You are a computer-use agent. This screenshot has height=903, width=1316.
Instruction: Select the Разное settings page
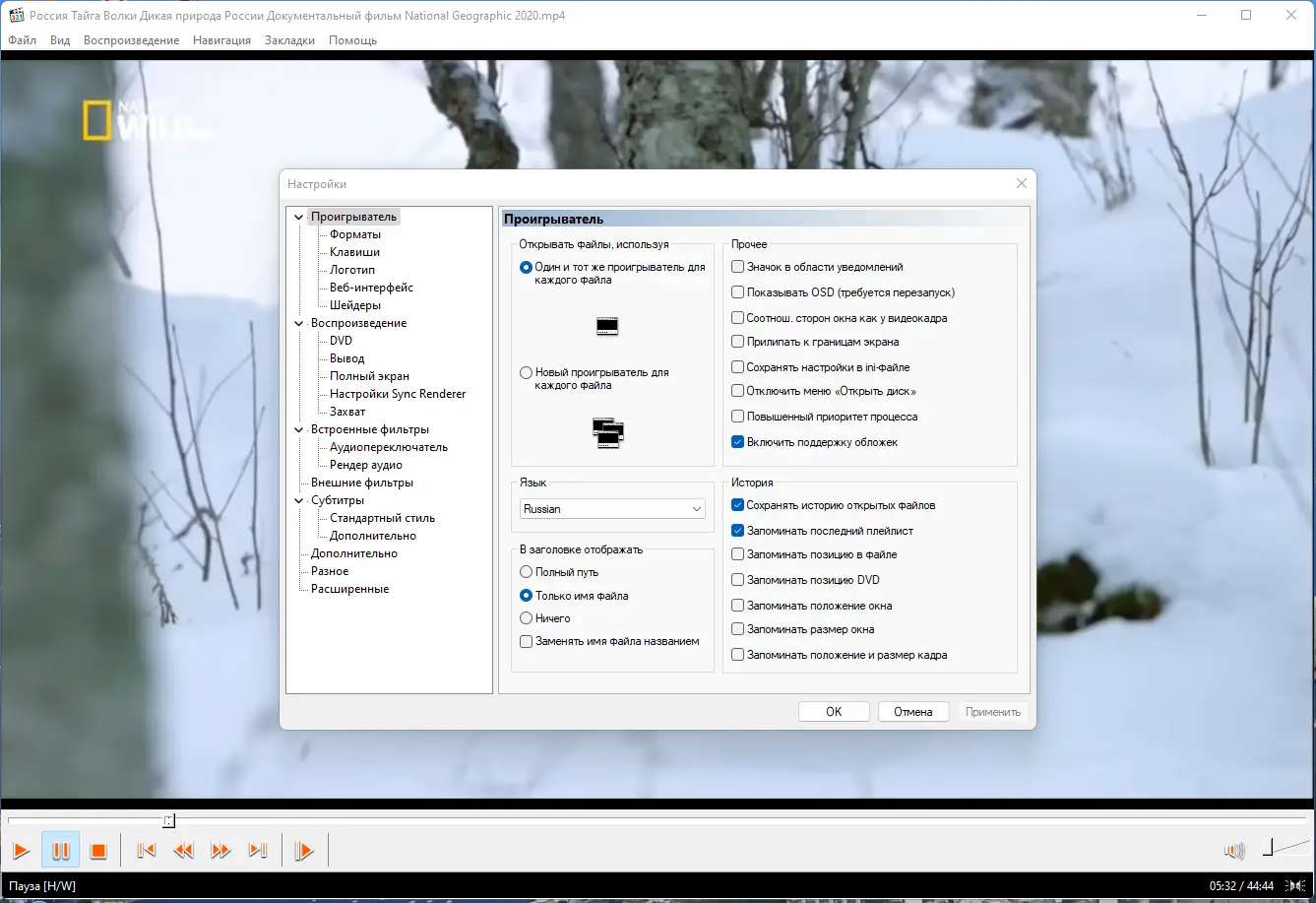pyautogui.click(x=330, y=571)
